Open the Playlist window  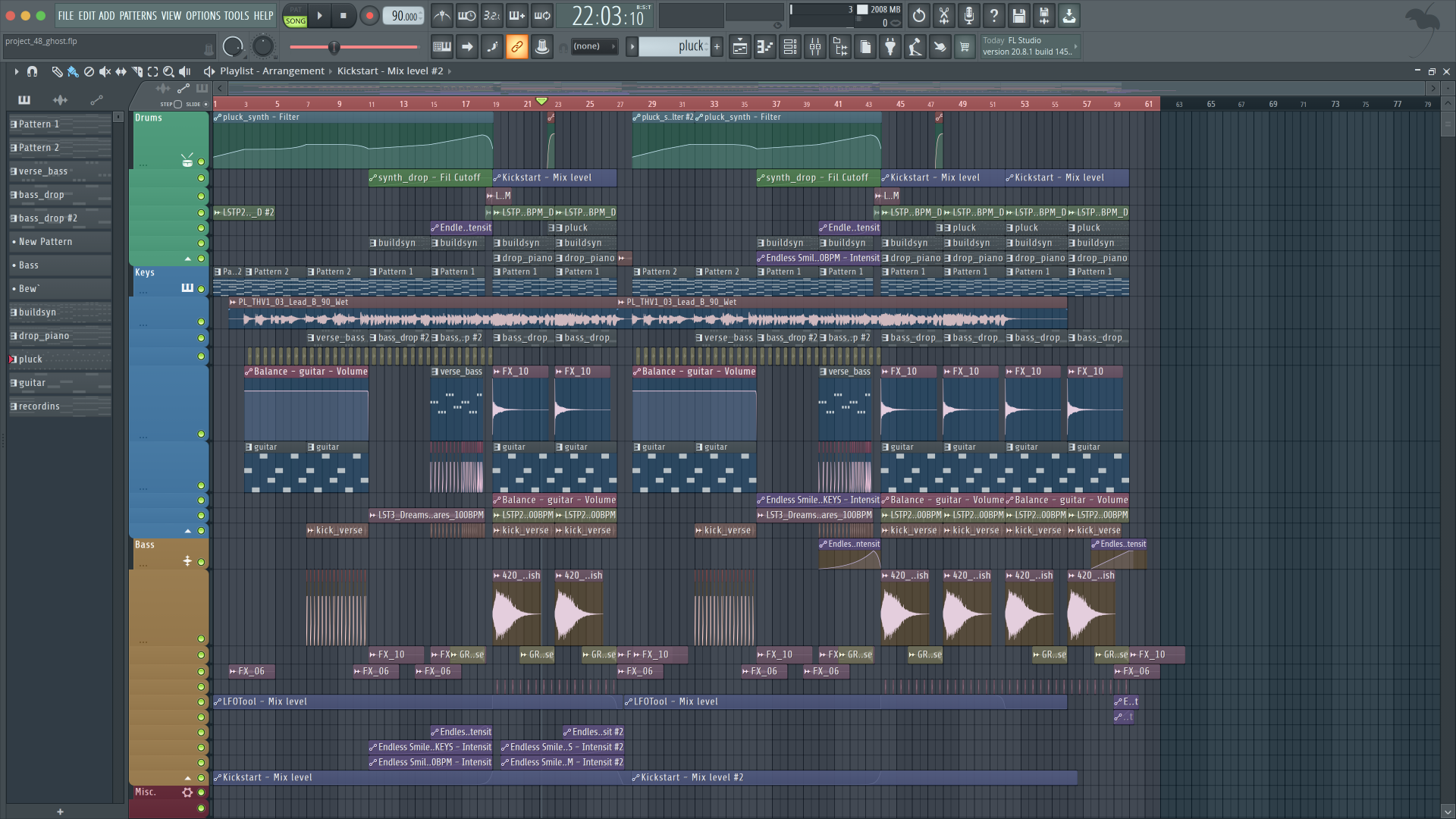740,47
